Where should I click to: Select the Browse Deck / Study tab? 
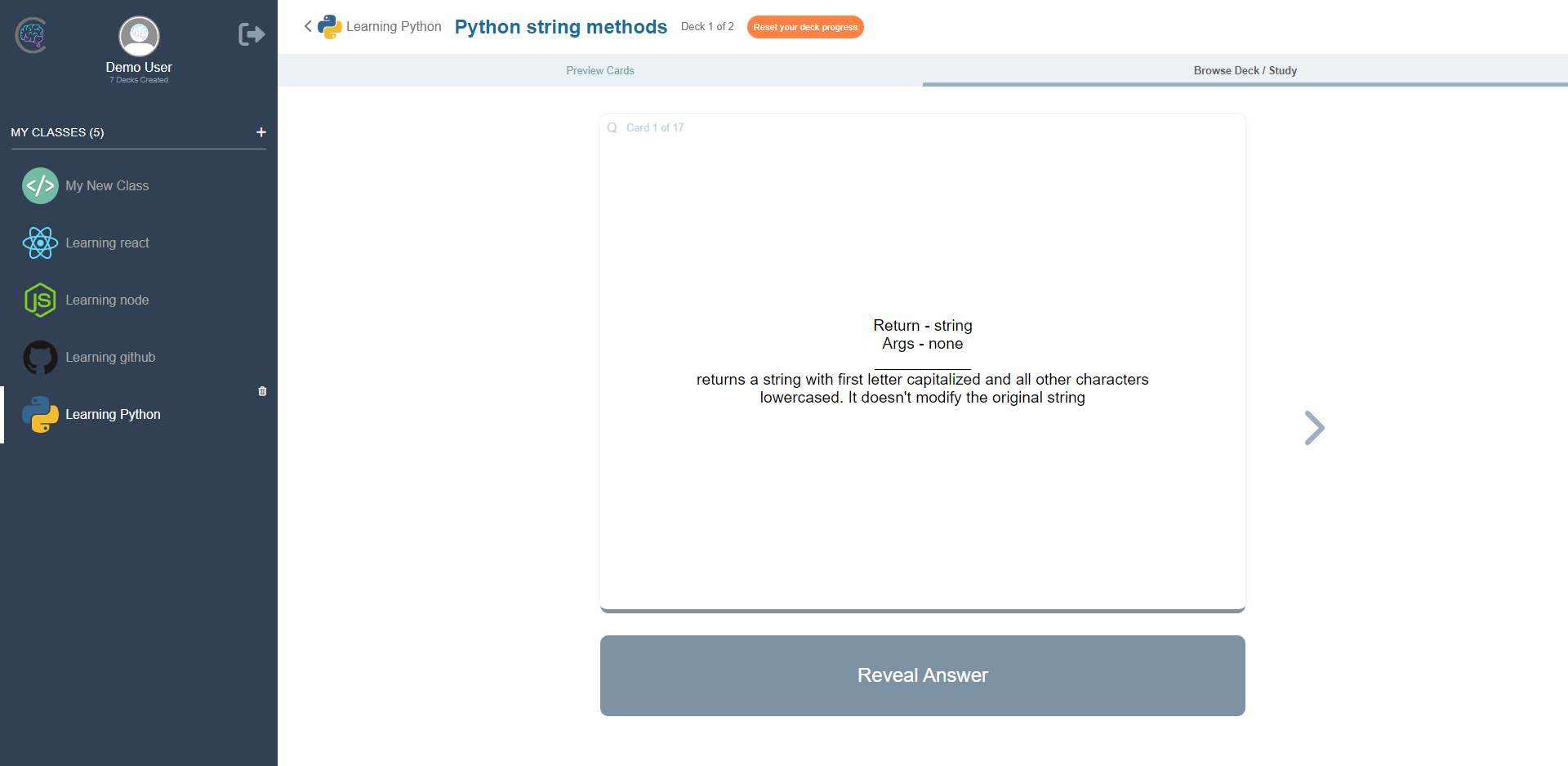[x=1244, y=70]
